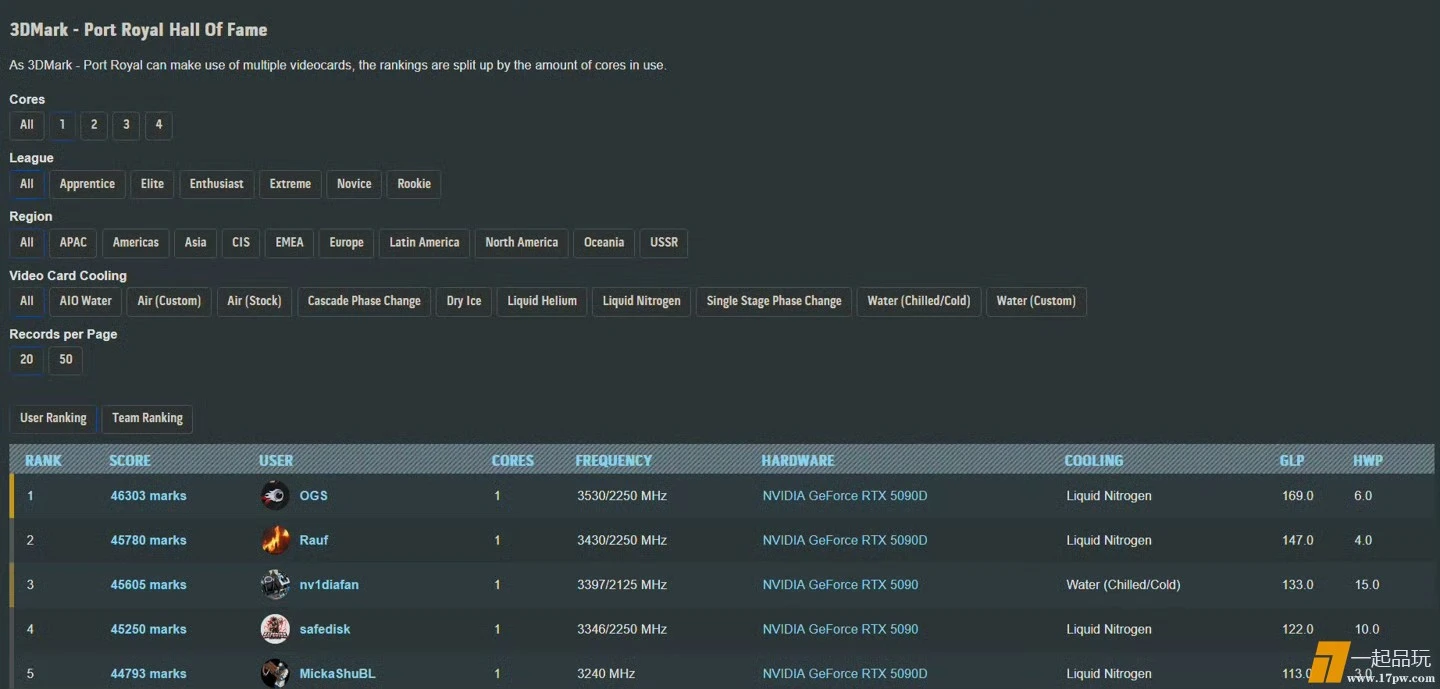
Task: Filter by AIO Water cooling
Action: (86, 301)
